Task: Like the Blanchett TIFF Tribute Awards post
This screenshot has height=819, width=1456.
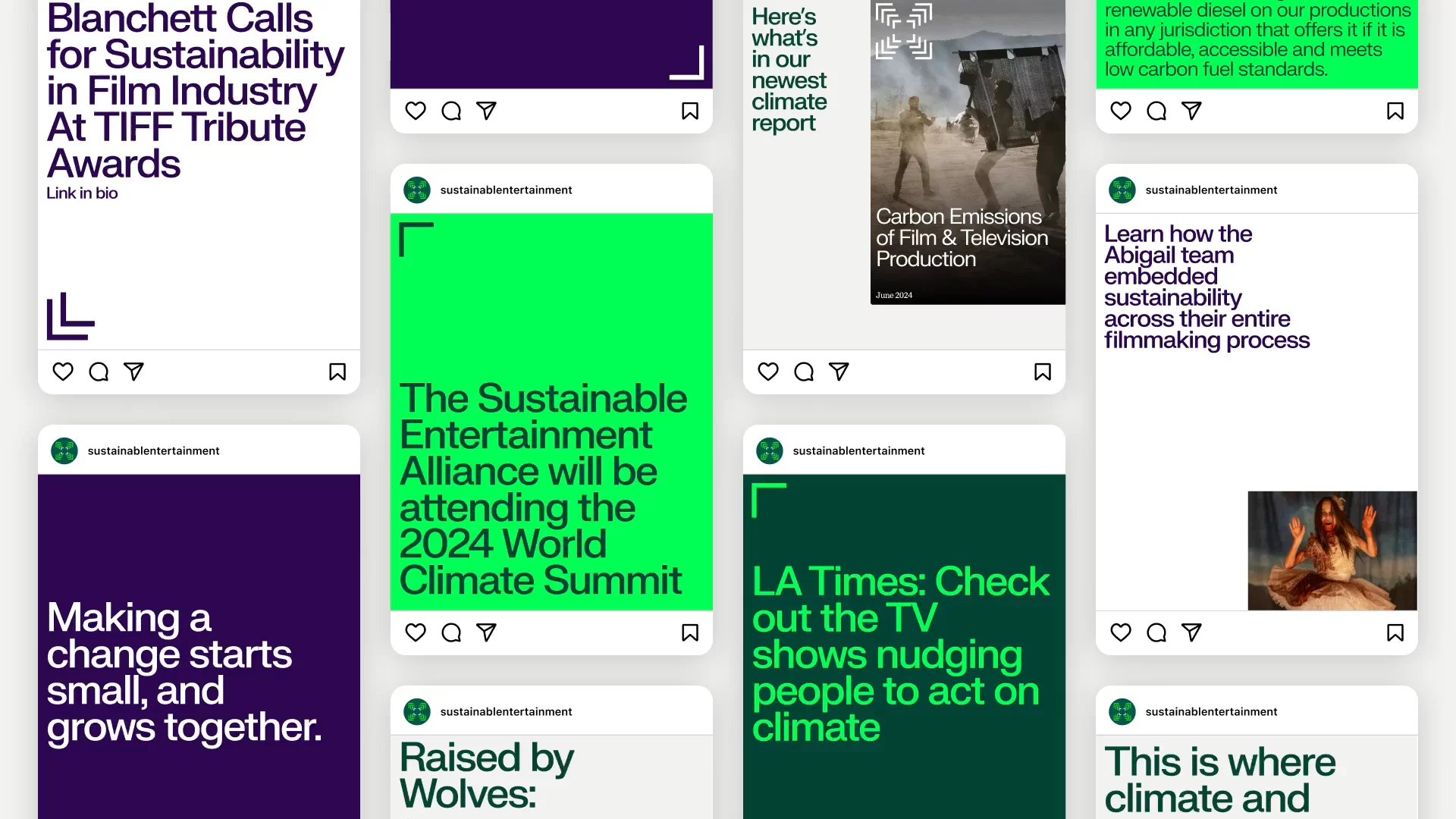Action: coord(63,372)
